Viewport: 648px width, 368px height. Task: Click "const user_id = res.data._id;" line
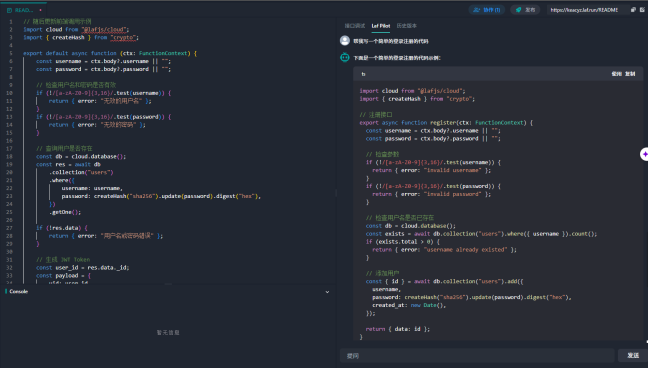(x=83, y=268)
